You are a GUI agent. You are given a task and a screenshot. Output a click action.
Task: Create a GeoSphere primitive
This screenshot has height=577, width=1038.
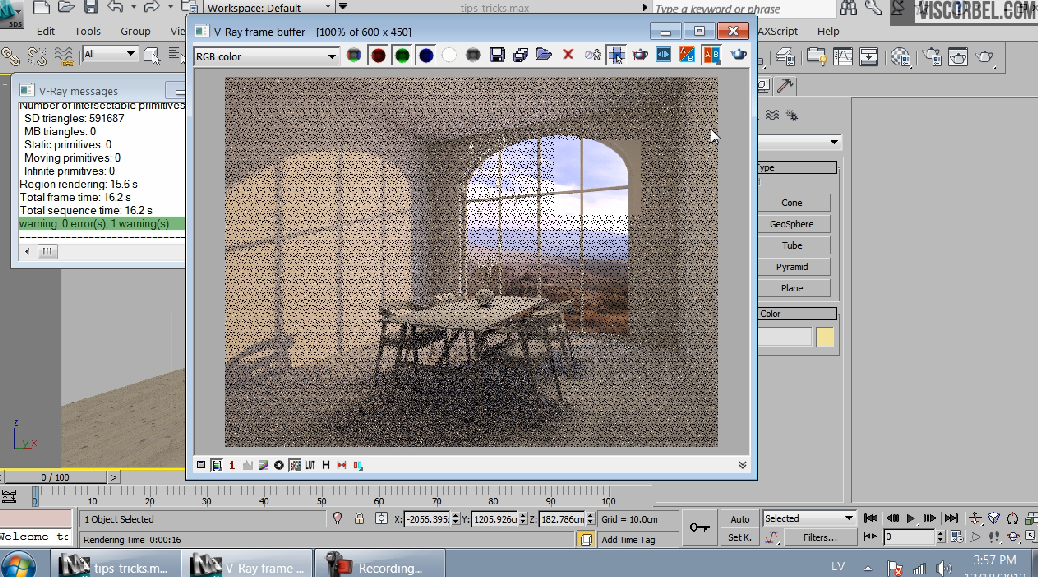(792, 224)
